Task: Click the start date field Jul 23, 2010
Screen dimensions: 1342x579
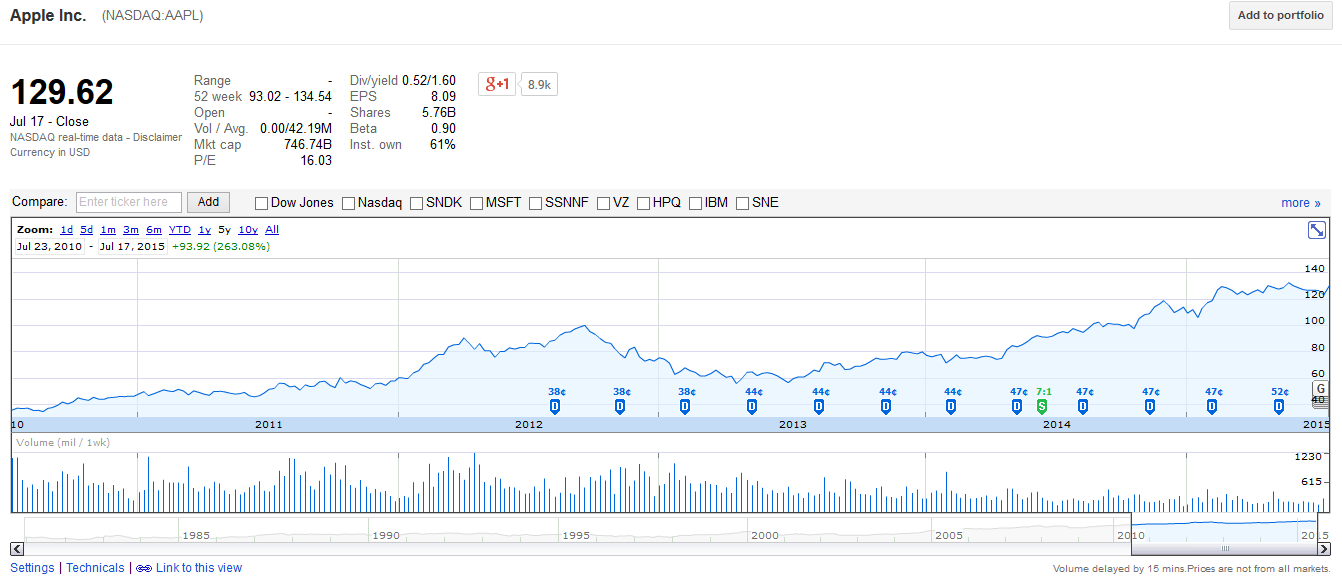Action: click(49, 246)
